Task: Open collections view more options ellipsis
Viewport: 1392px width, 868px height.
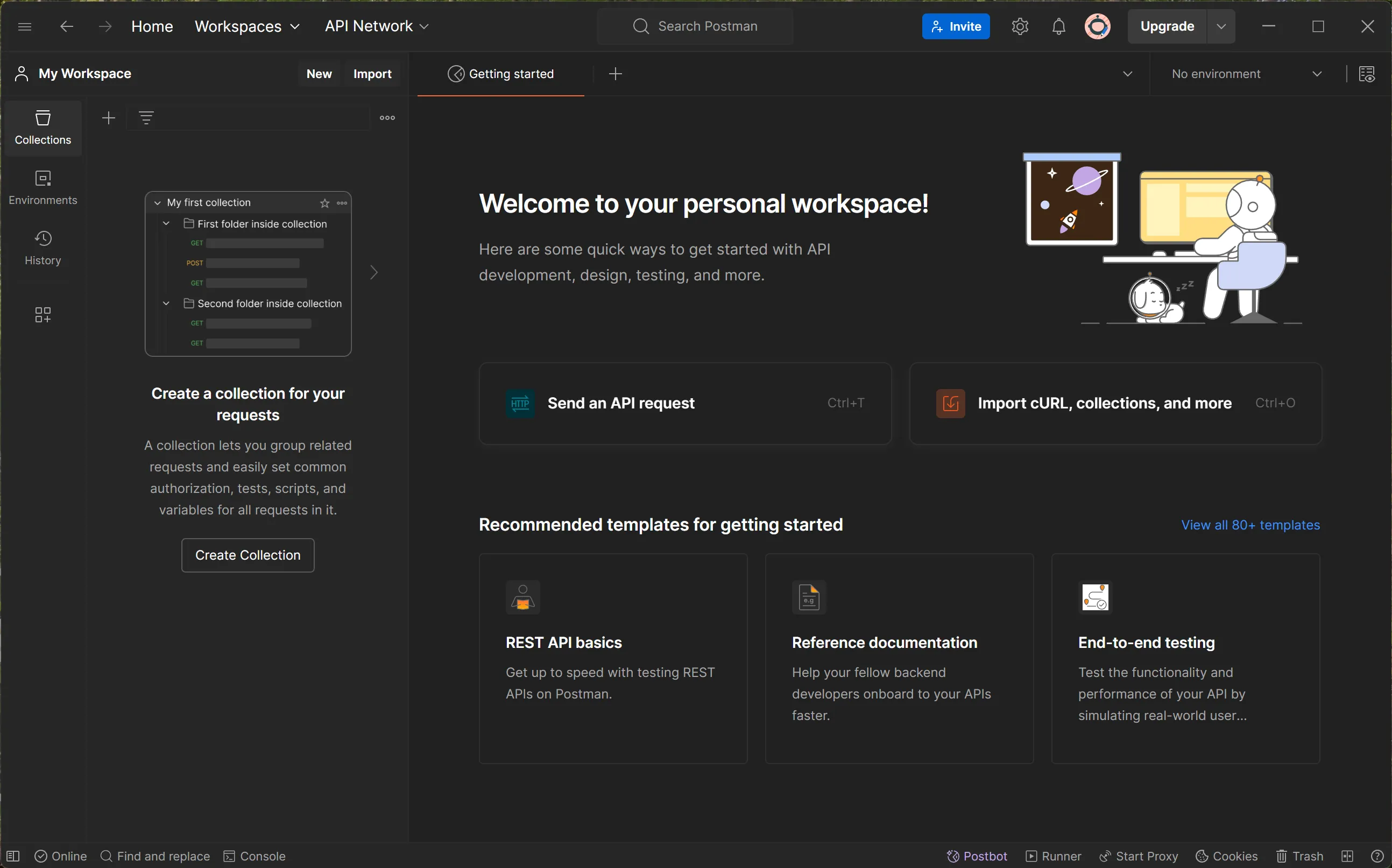Action: (387, 118)
